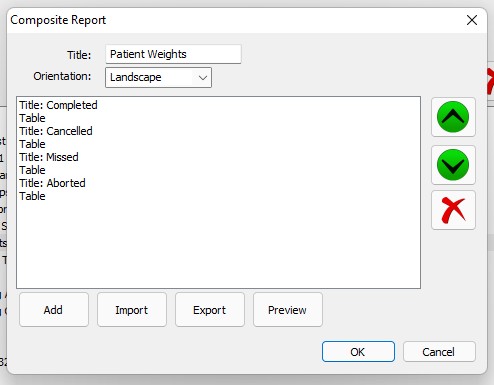The height and width of the screenshot is (385, 494).
Task: Select the Table row under Title: Aborted
Action: click(x=218, y=196)
